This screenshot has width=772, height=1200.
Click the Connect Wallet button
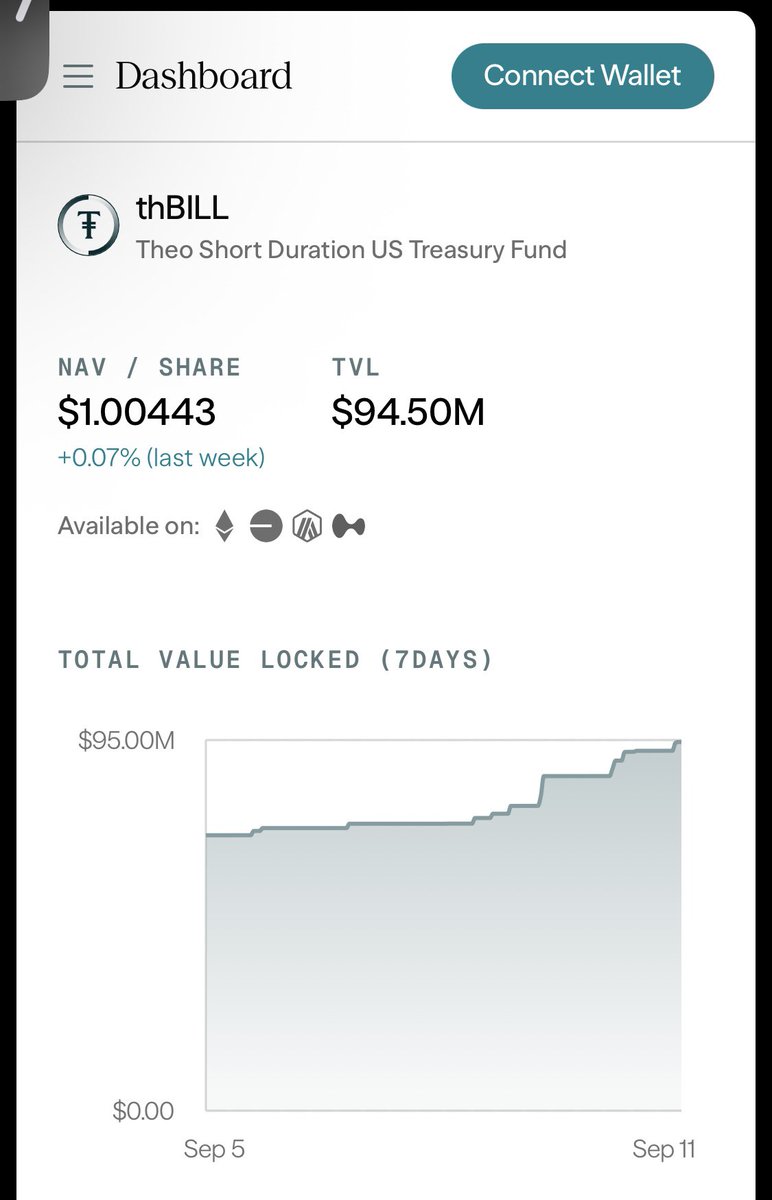pyautogui.click(x=583, y=76)
